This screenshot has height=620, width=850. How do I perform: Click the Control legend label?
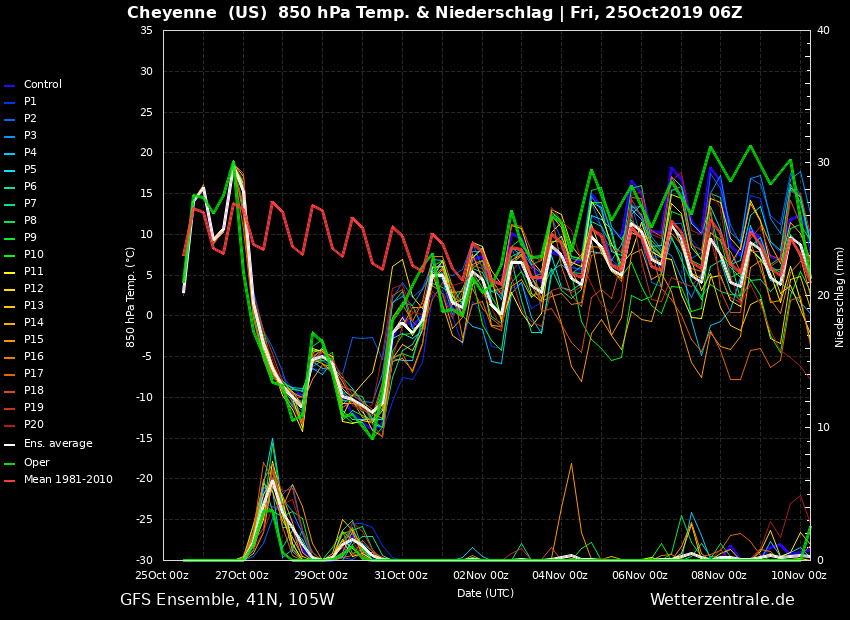(x=43, y=85)
